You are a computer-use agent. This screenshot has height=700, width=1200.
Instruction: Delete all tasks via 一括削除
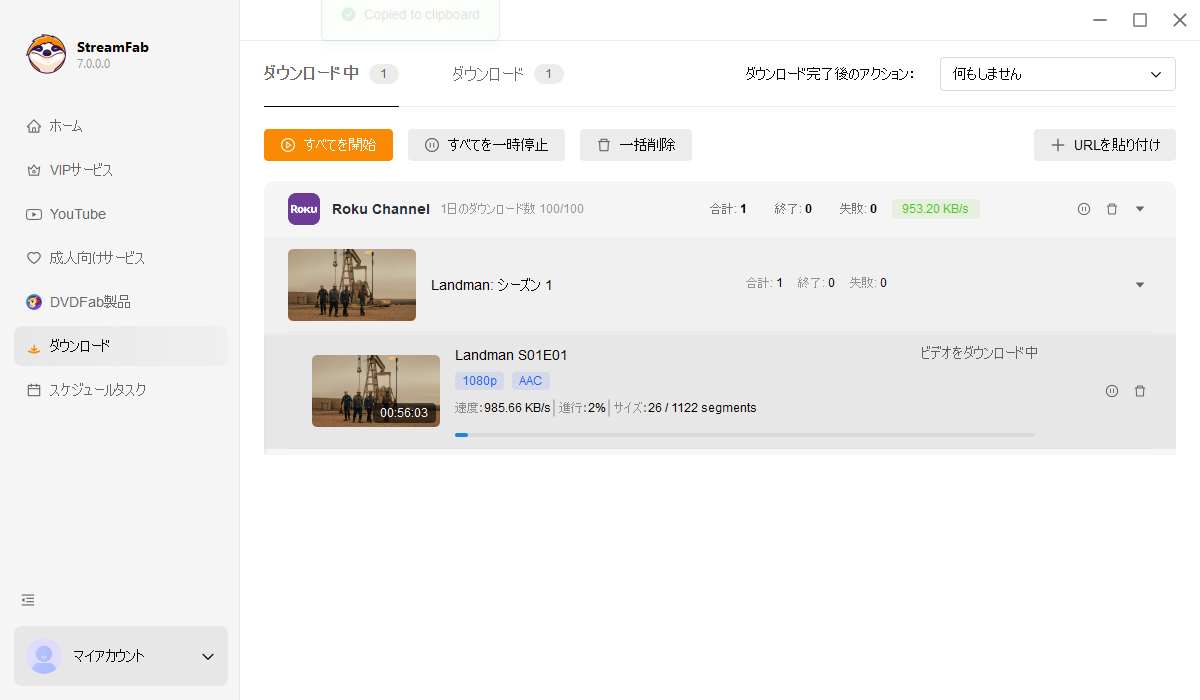pyautogui.click(x=636, y=144)
